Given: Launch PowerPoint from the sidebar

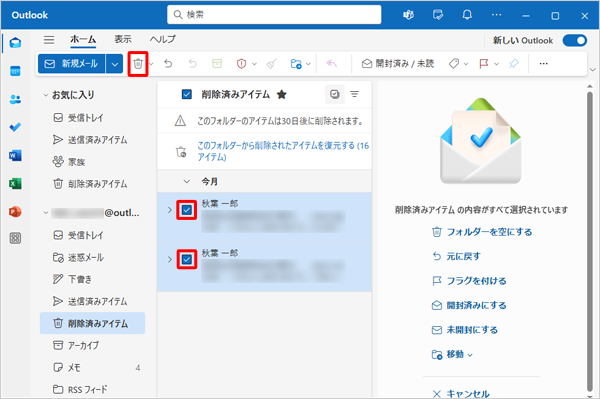Looking at the screenshot, I should pos(15,212).
